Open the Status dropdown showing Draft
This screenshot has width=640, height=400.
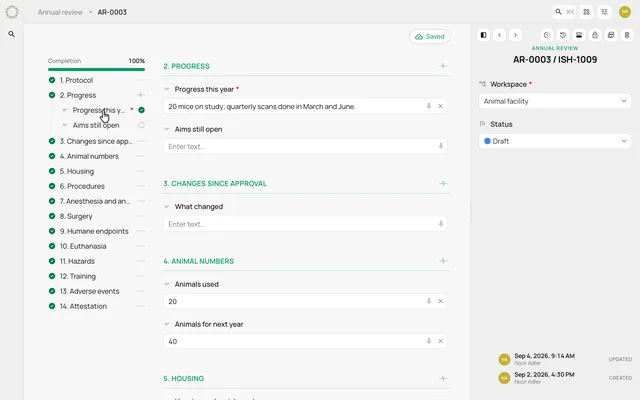pos(555,141)
